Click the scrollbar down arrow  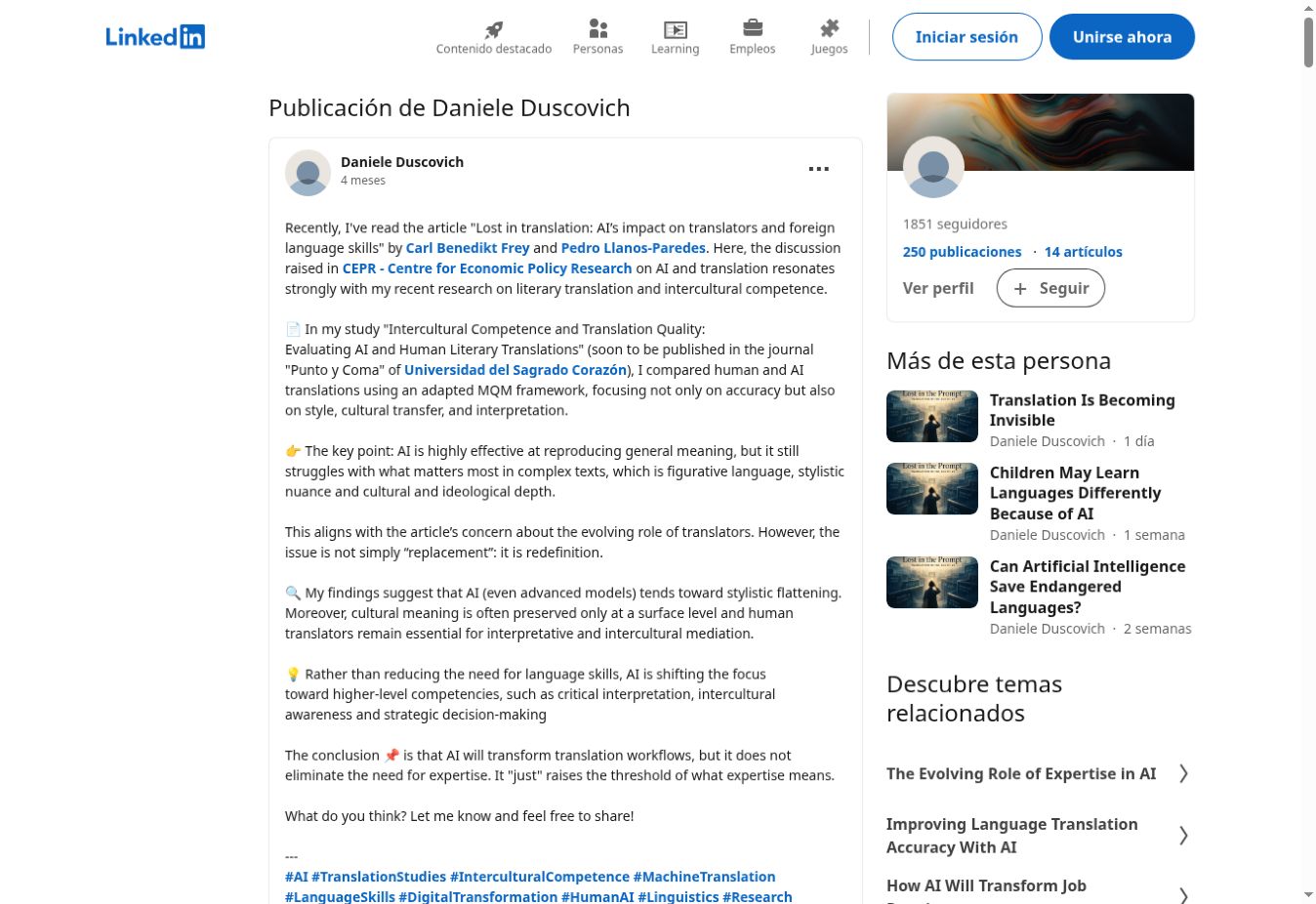point(1308,894)
